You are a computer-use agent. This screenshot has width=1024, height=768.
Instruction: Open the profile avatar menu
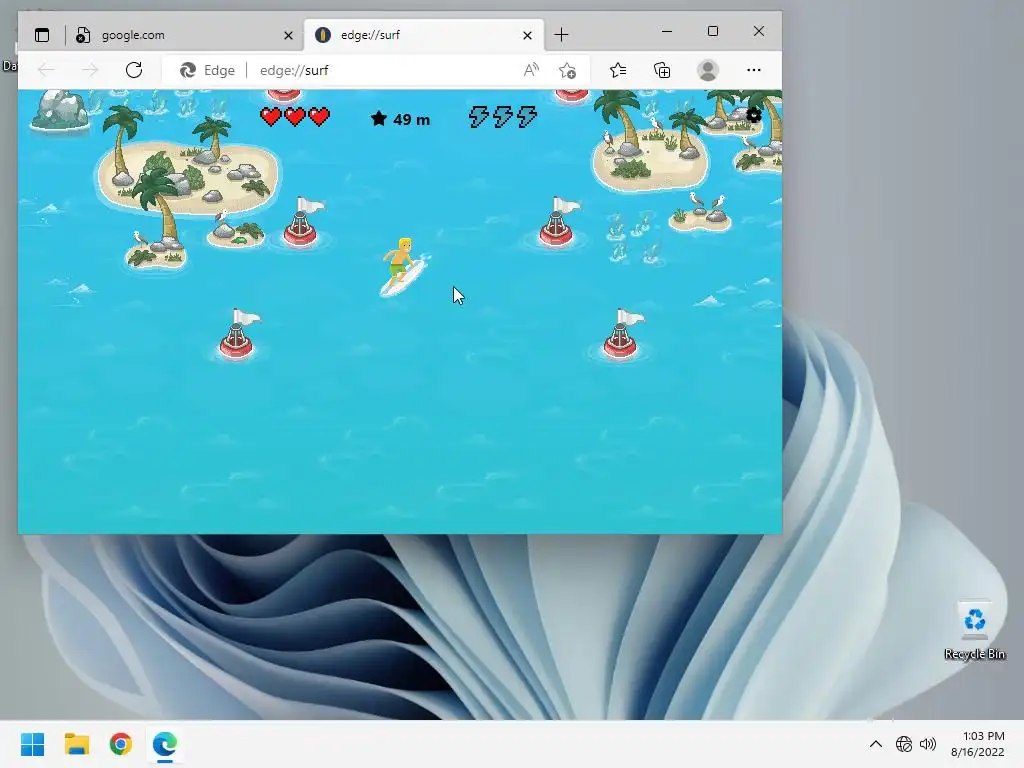[708, 70]
